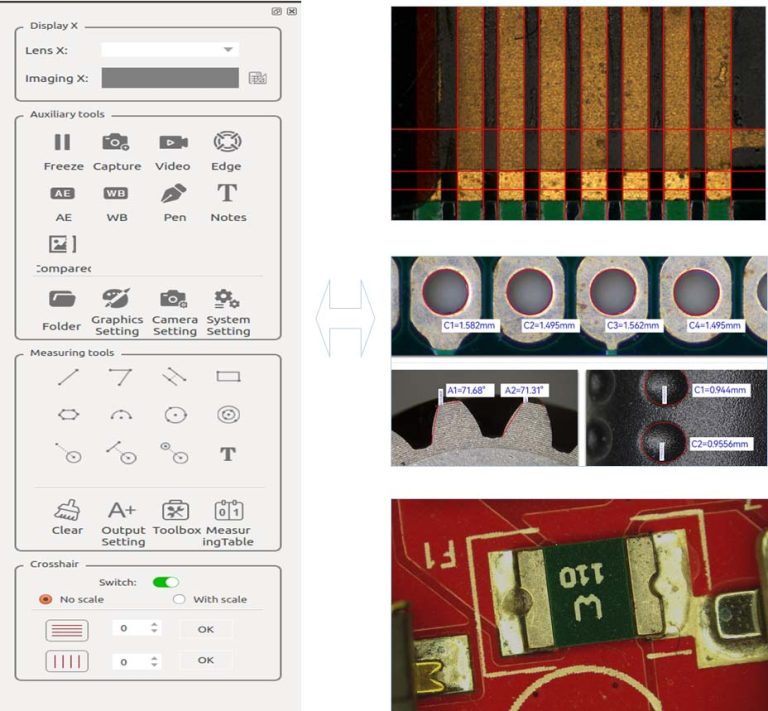Click the C1=1.582mm measurement label

pyautogui.click(x=469, y=326)
